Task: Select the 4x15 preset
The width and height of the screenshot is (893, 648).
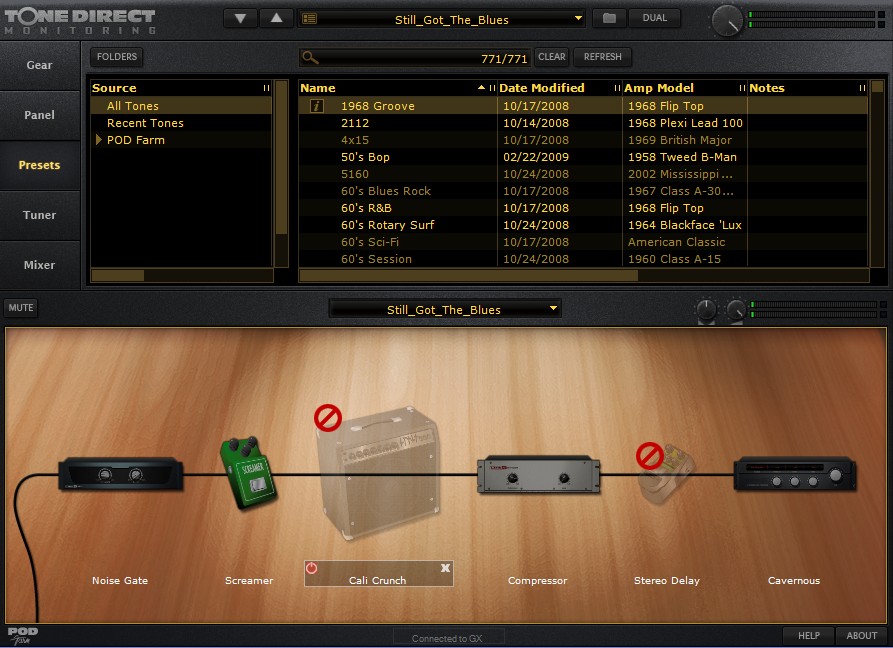Action: [583, 140]
